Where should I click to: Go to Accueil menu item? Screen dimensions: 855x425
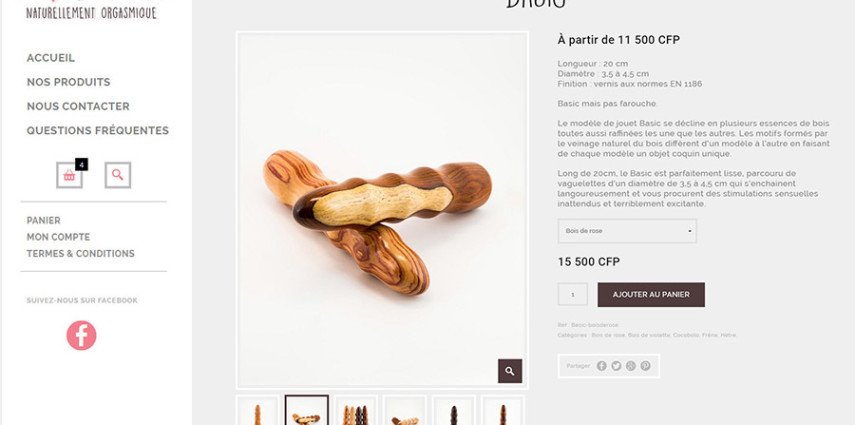pos(51,58)
